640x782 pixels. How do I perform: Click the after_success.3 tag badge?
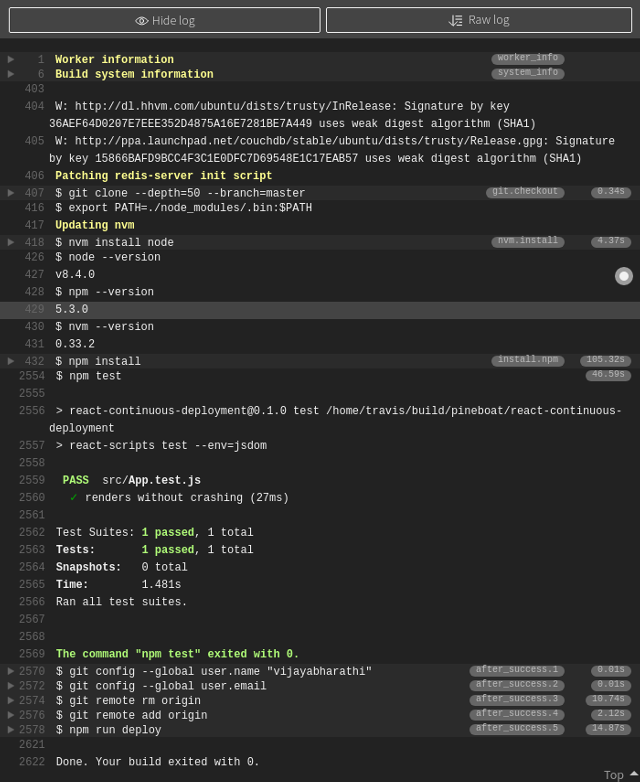pyautogui.click(x=516, y=700)
